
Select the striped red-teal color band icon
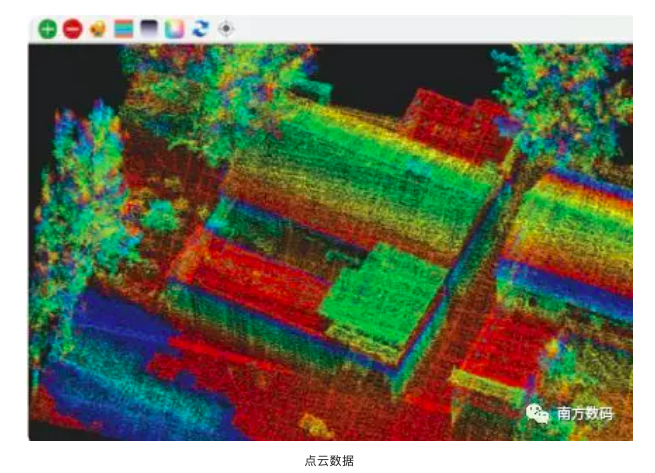[124, 29]
